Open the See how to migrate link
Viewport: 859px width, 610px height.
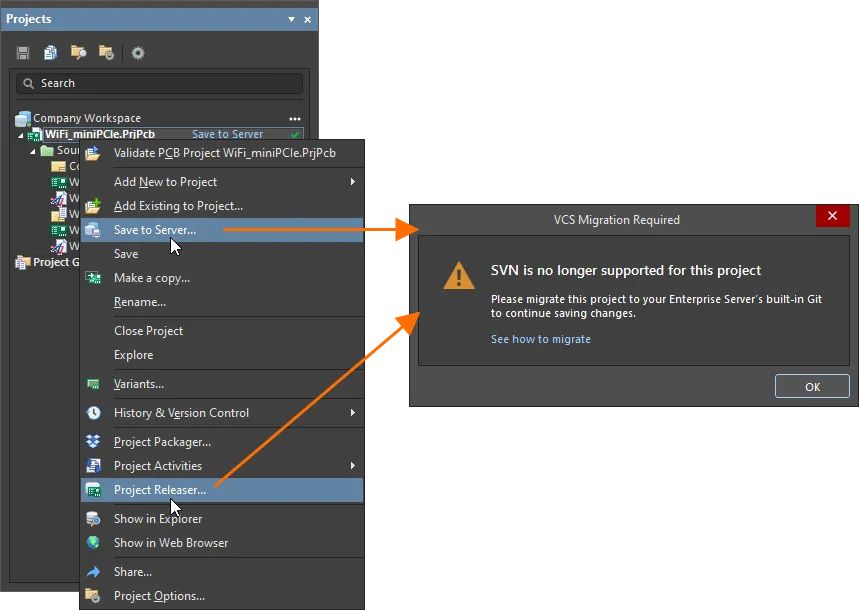(x=540, y=339)
